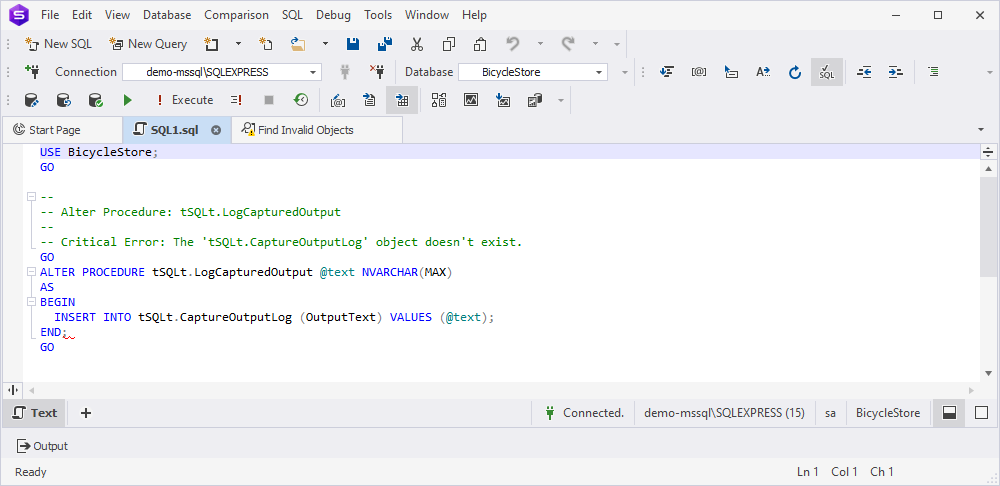This screenshot has height=486, width=1000.
Task: Toggle the split horizontal layout button
Action: point(949,413)
